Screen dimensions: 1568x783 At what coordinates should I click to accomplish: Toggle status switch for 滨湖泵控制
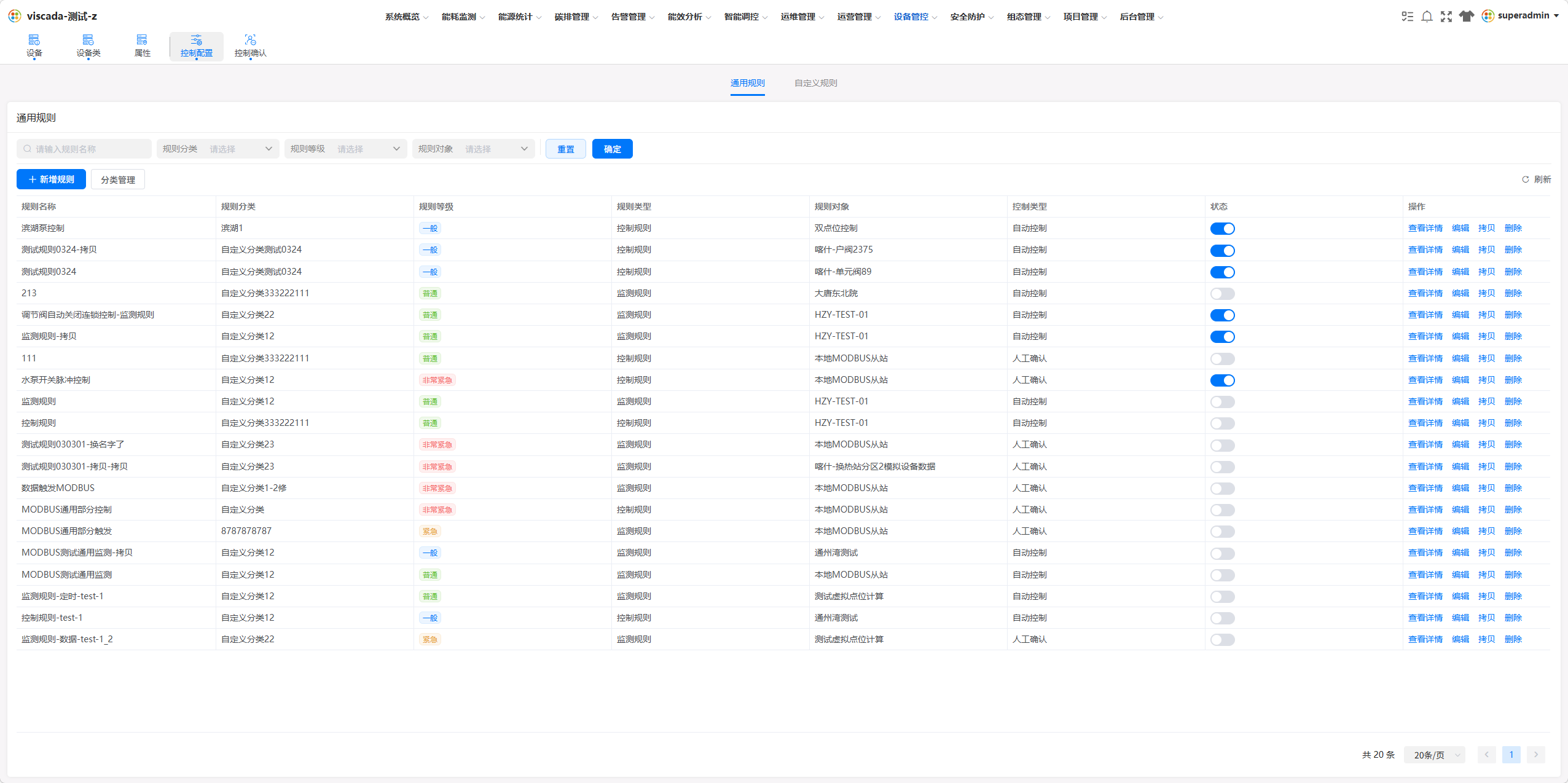point(1222,229)
